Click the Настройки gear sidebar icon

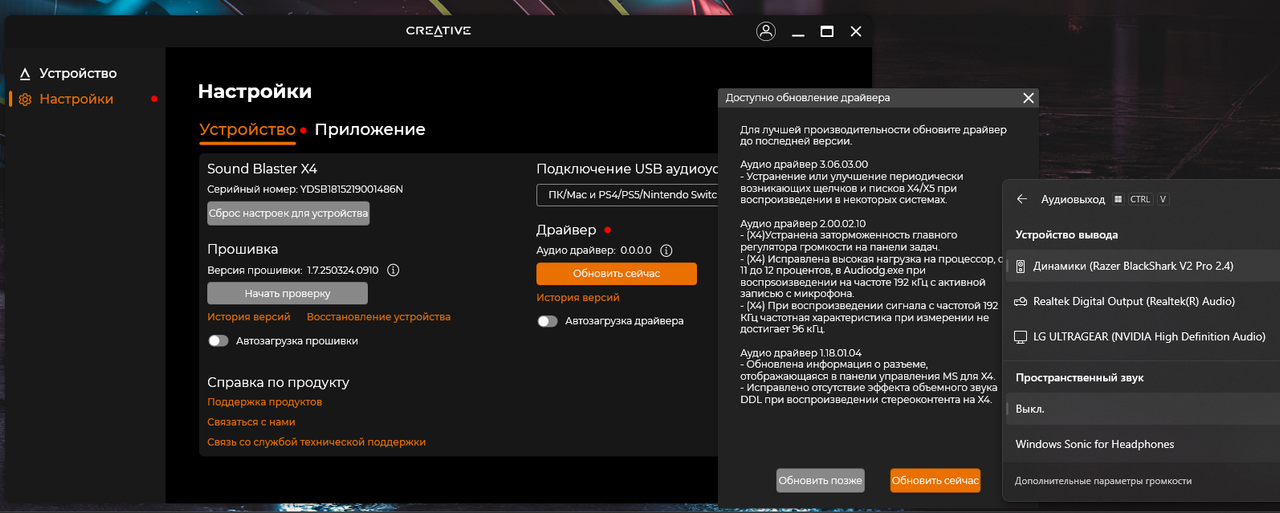(x=25, y=100)
